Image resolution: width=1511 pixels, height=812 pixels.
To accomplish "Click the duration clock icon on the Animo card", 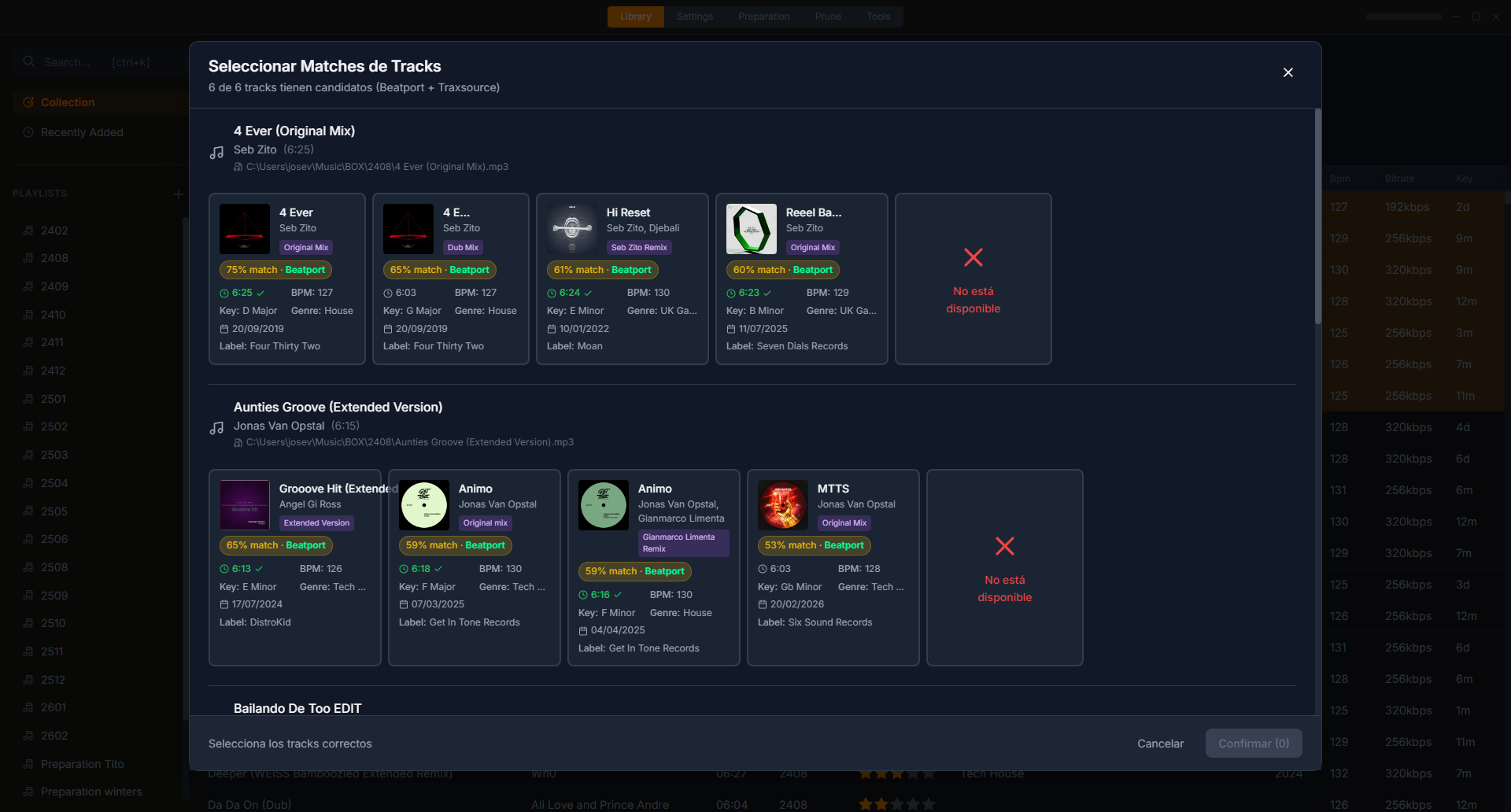I will pos(404,568).
